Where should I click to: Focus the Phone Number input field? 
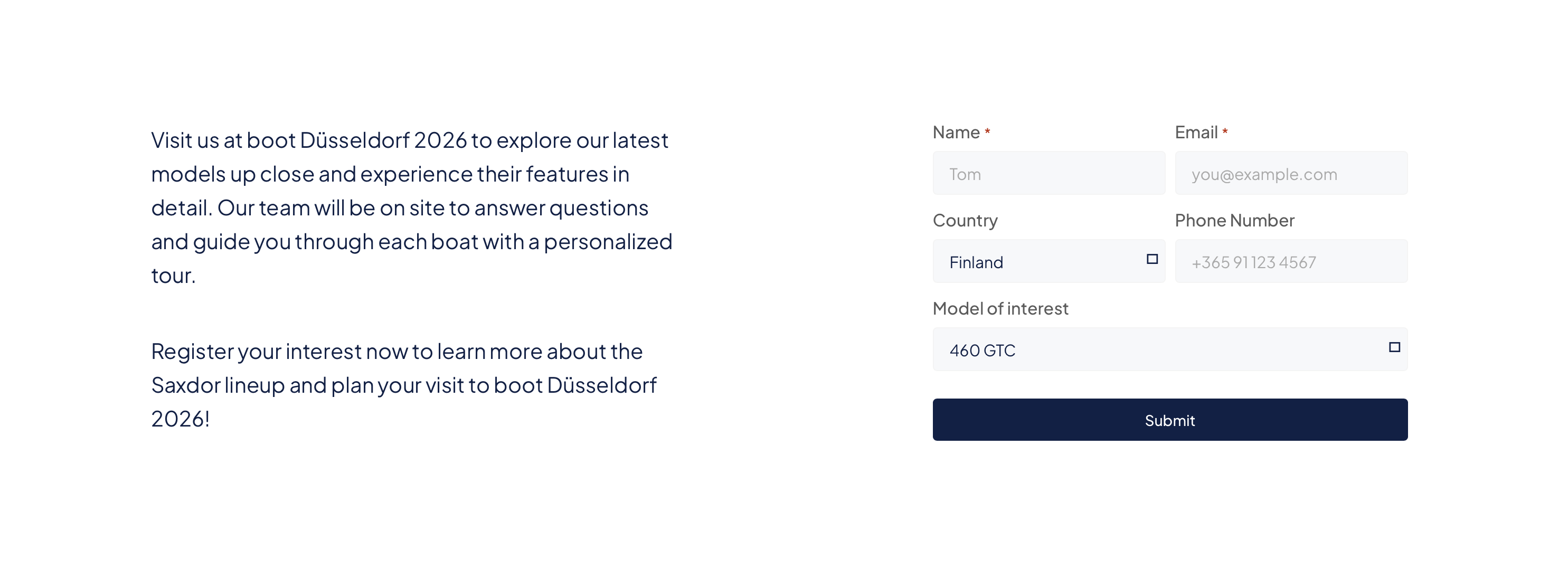(1290, 261)
